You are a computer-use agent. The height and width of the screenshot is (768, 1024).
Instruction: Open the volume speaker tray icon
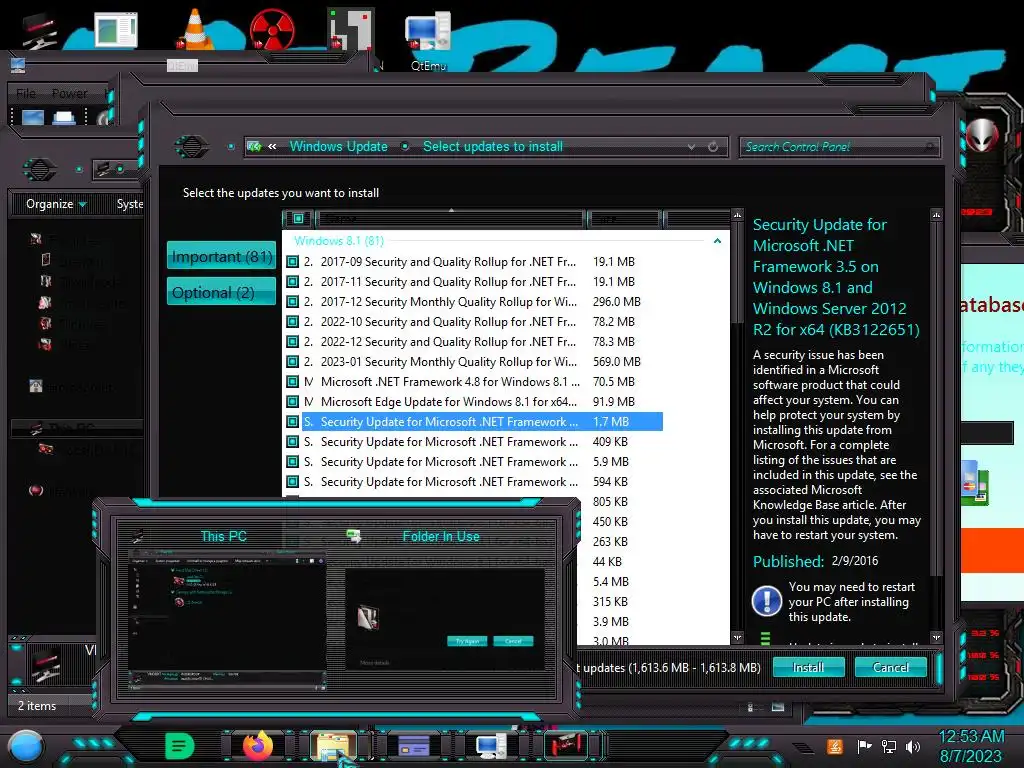pyautogui.click(x=913, y=746)
